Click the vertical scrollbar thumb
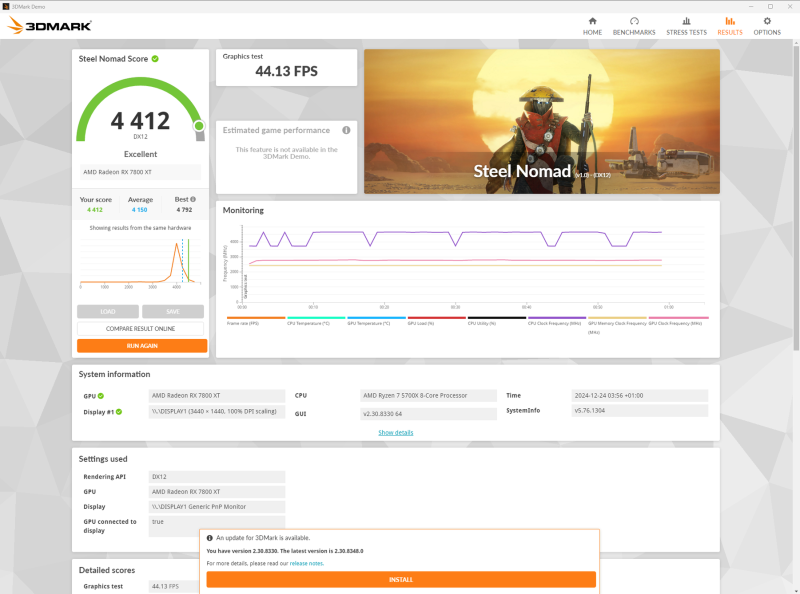Image resolution: width=800 pixels, height=594 pixels. coord(796,198)
